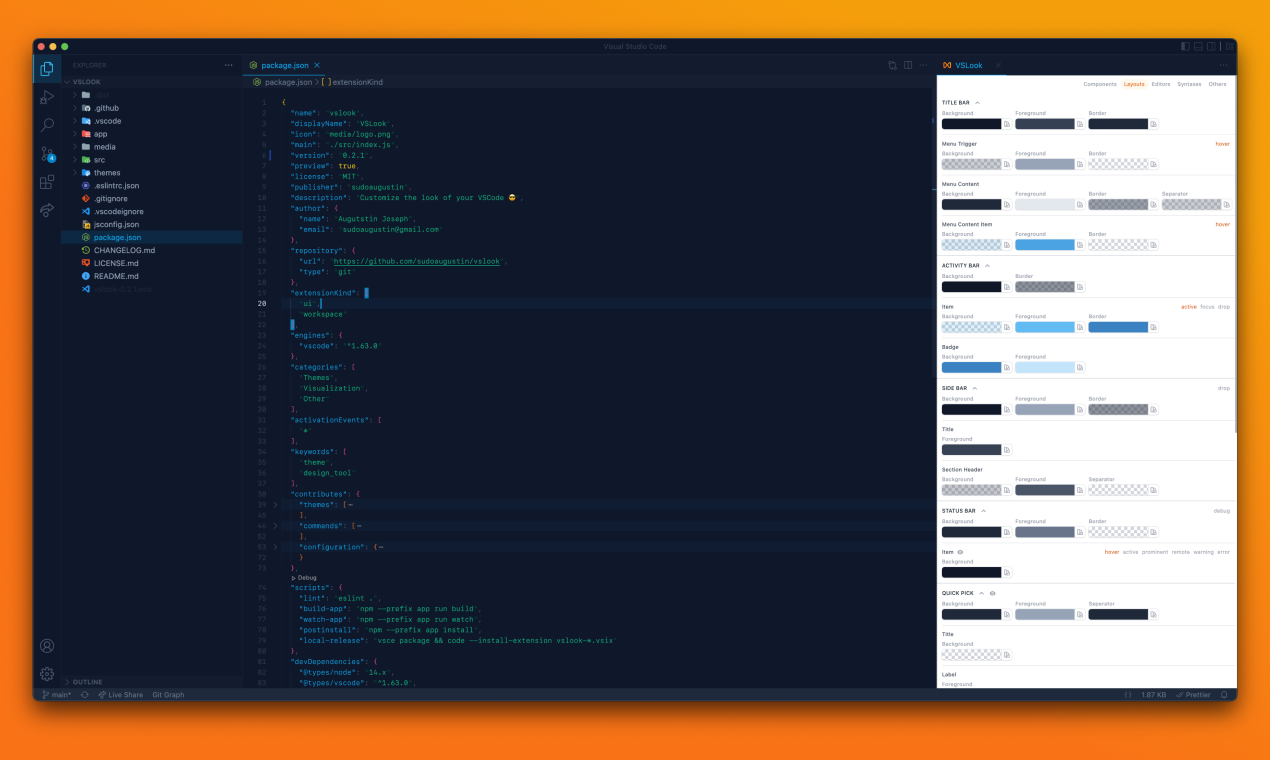Click Live Share in status bar
Viewport: 1270px width, 760px height.
[120, 694]
